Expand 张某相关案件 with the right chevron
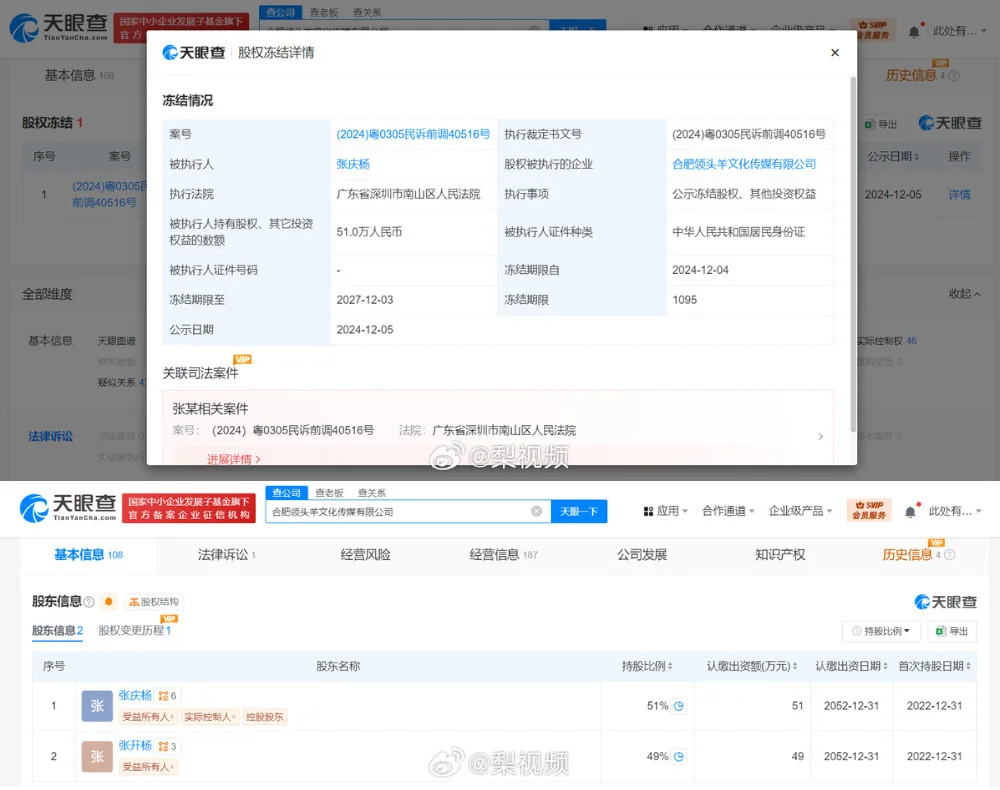The height and width of the screenshot is (790, 1000). 821,436
